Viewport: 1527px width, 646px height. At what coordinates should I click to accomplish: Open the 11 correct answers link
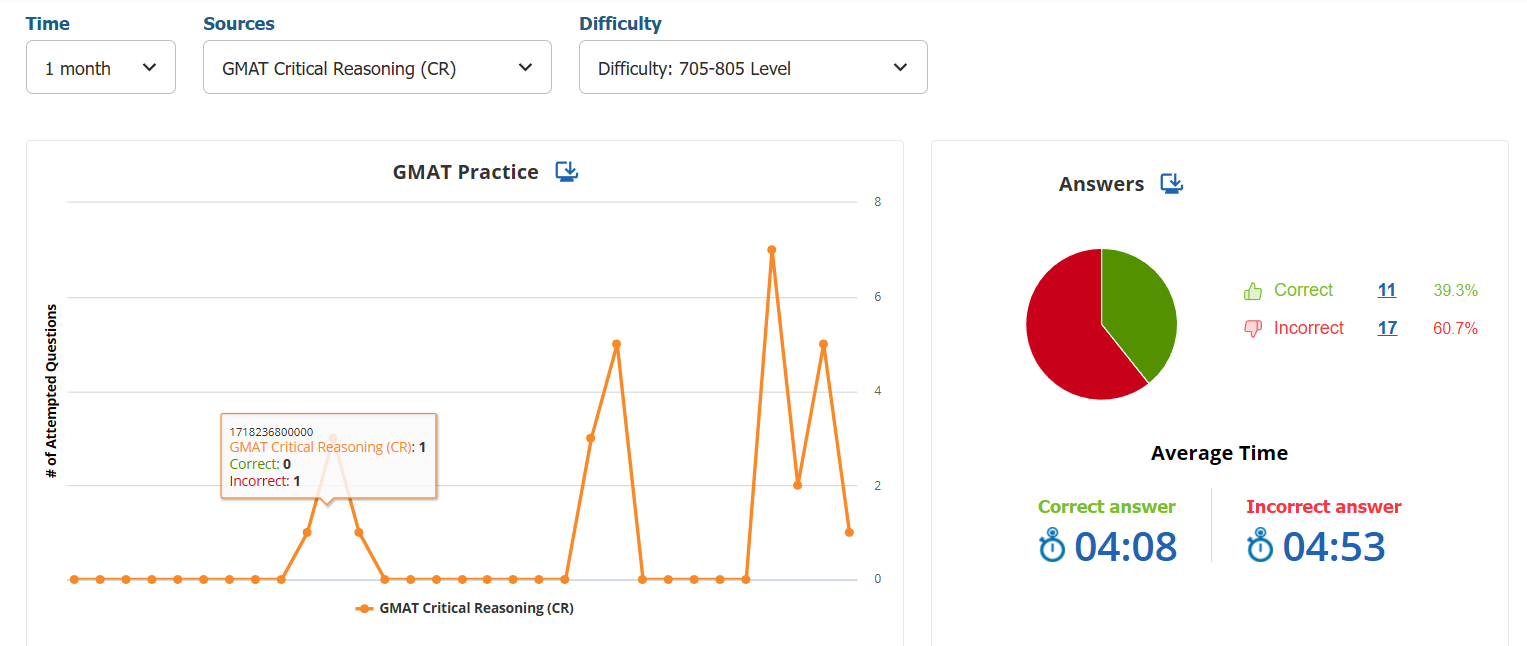point(1387,291)
